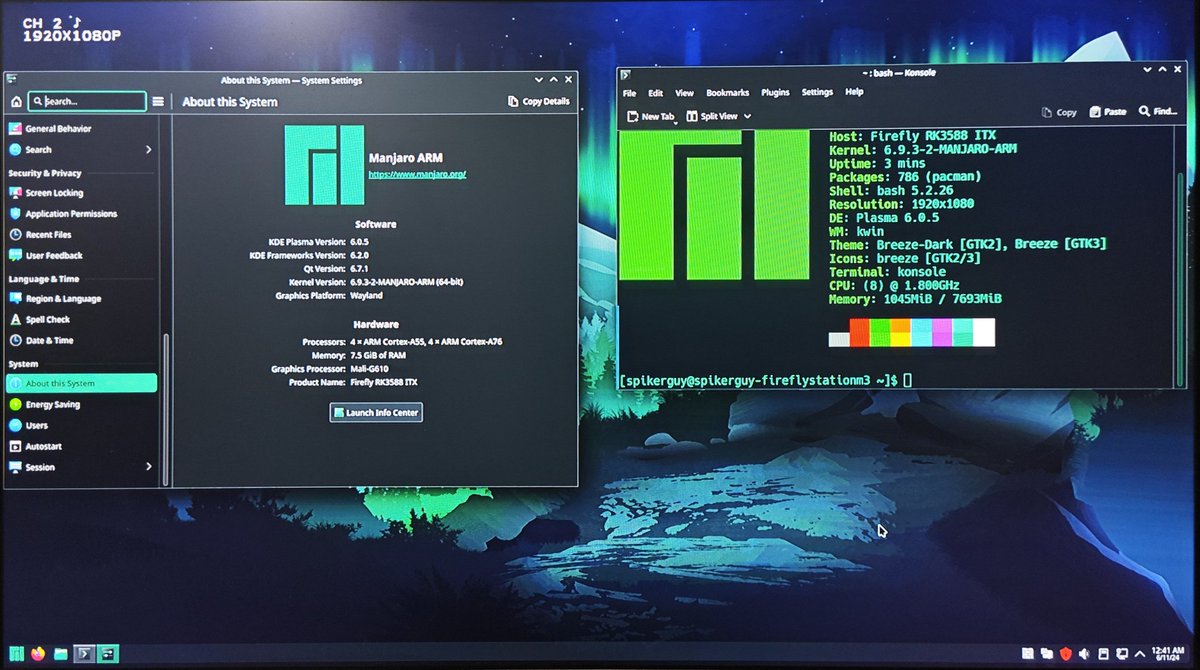Expand the Split View dropdown arrow

click(747, 116)
